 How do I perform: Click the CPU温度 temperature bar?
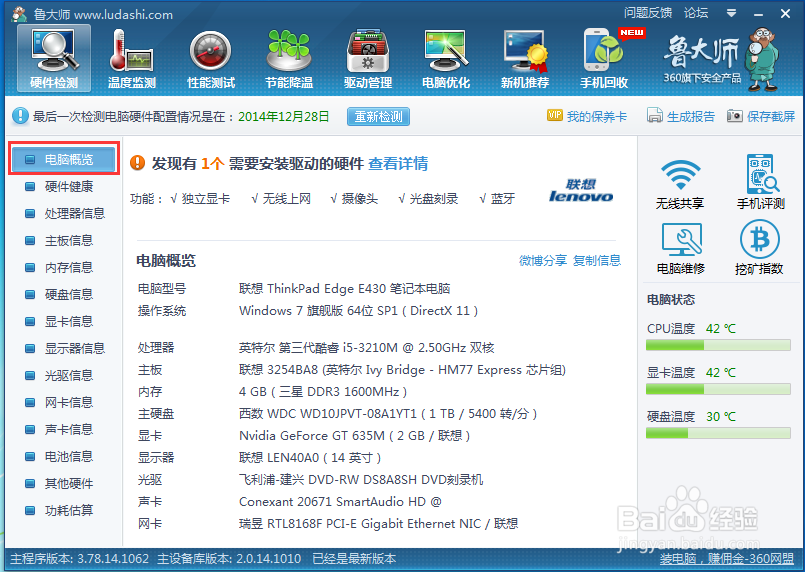718,345
